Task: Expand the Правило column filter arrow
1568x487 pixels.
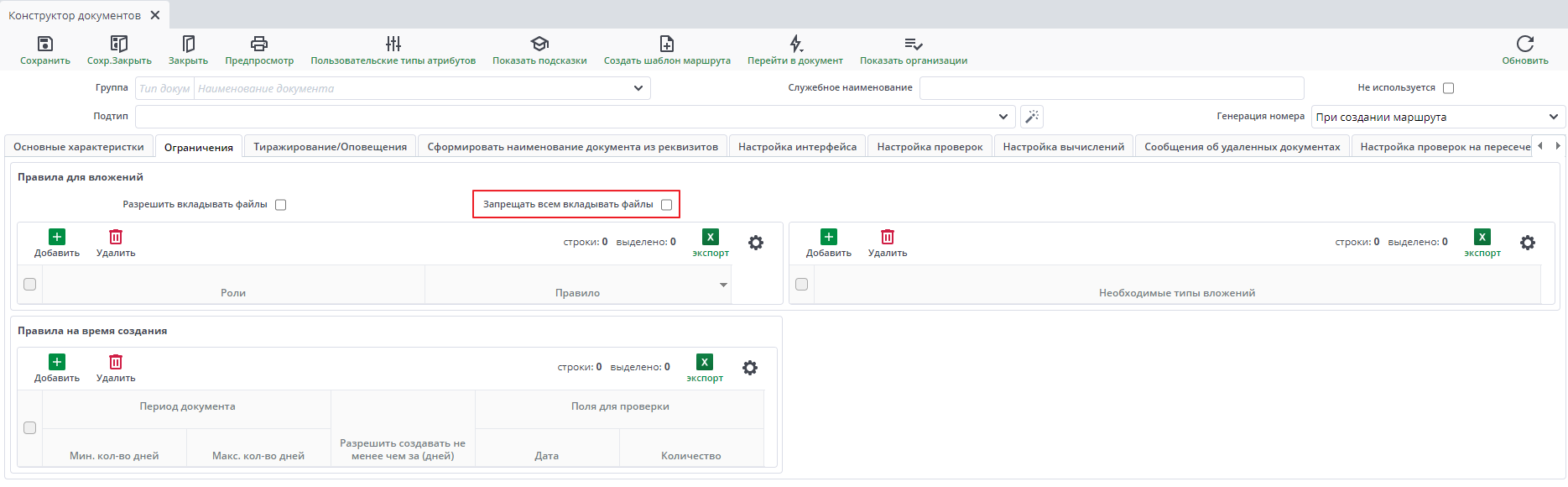Action: click(x=723, y=285)
